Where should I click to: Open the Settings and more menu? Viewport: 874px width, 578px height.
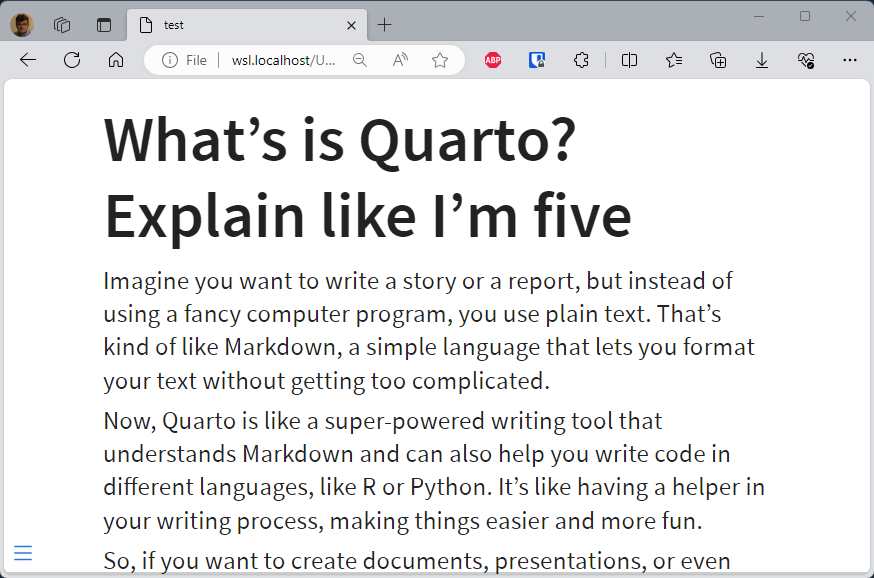point(850,60)
